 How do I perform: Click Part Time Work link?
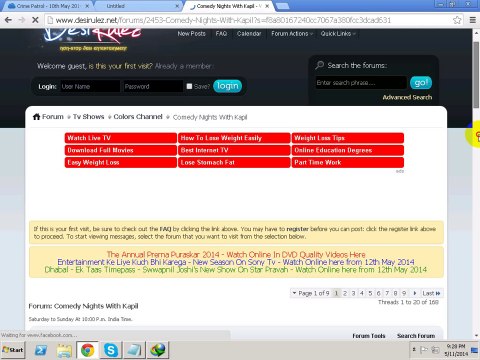pyautogui.click(x=348, y=162)
